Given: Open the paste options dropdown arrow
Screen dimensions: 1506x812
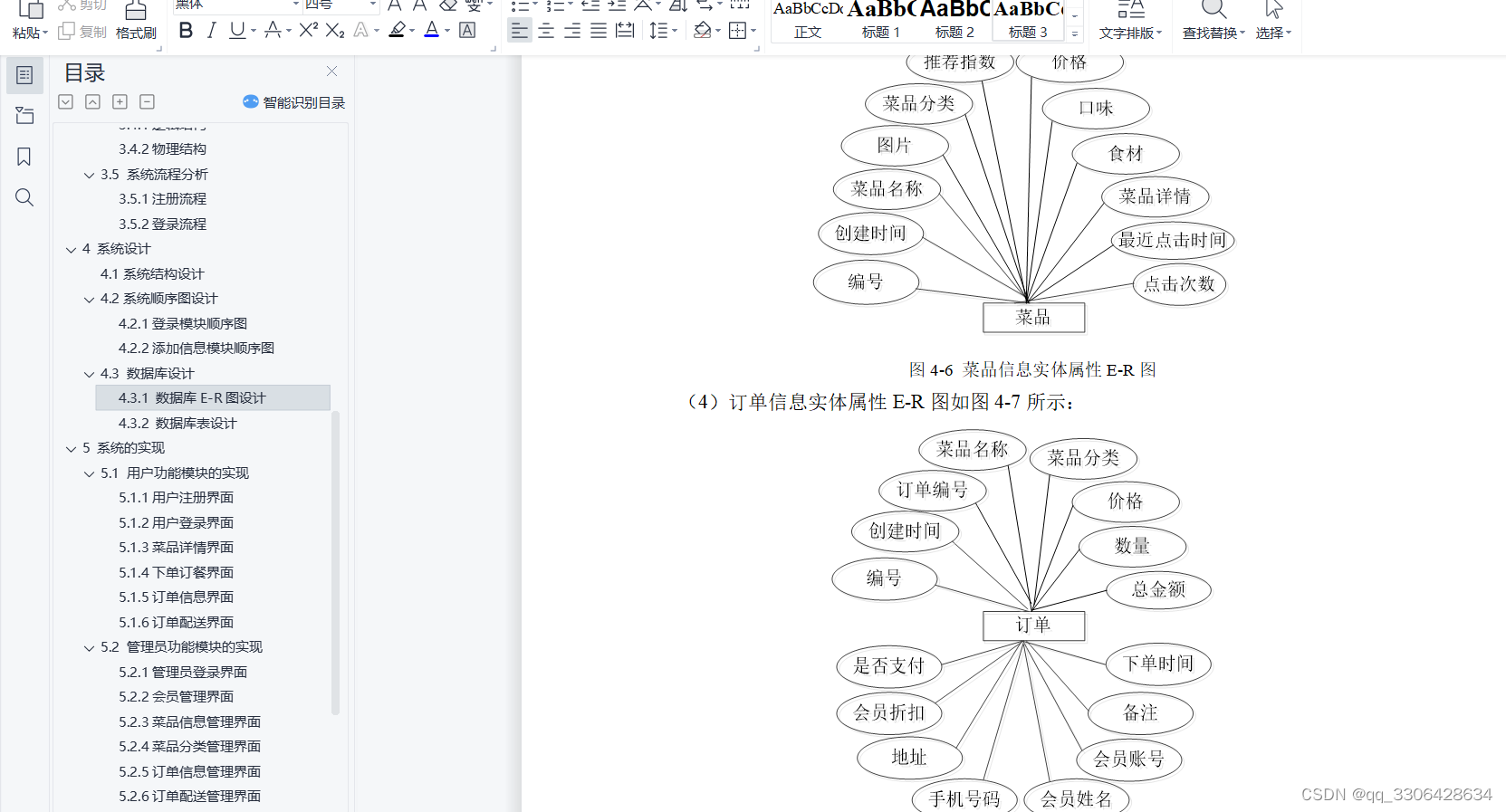Looking at the screenshot, I should click(45, 33).
